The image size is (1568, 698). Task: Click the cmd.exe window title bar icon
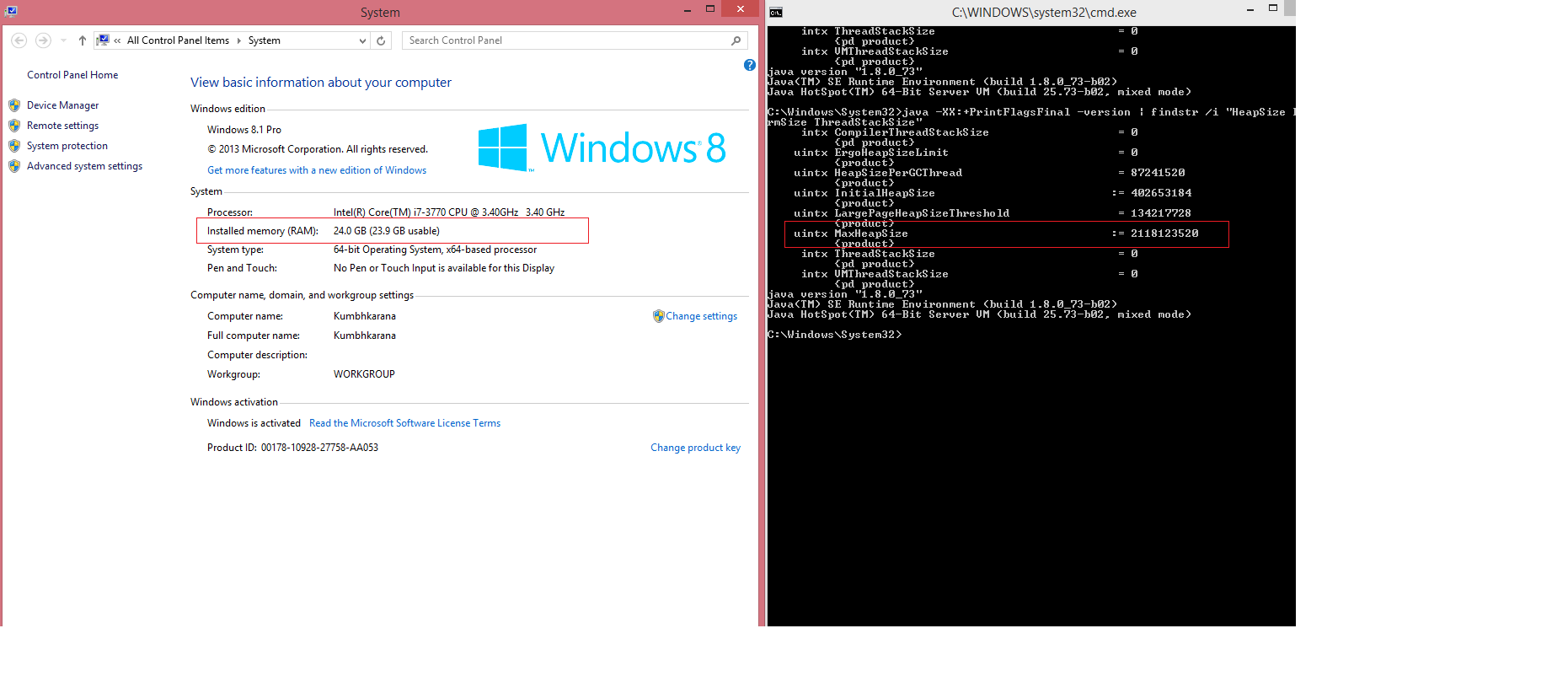776,12
